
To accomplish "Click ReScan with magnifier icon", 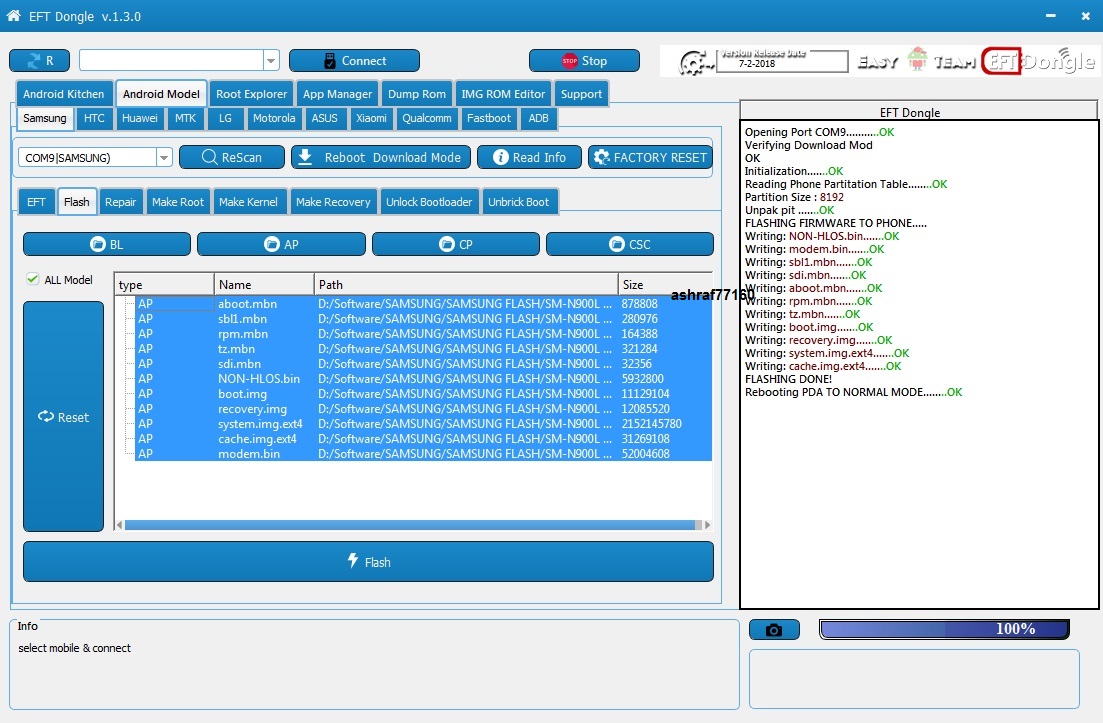I will point(231,158).
